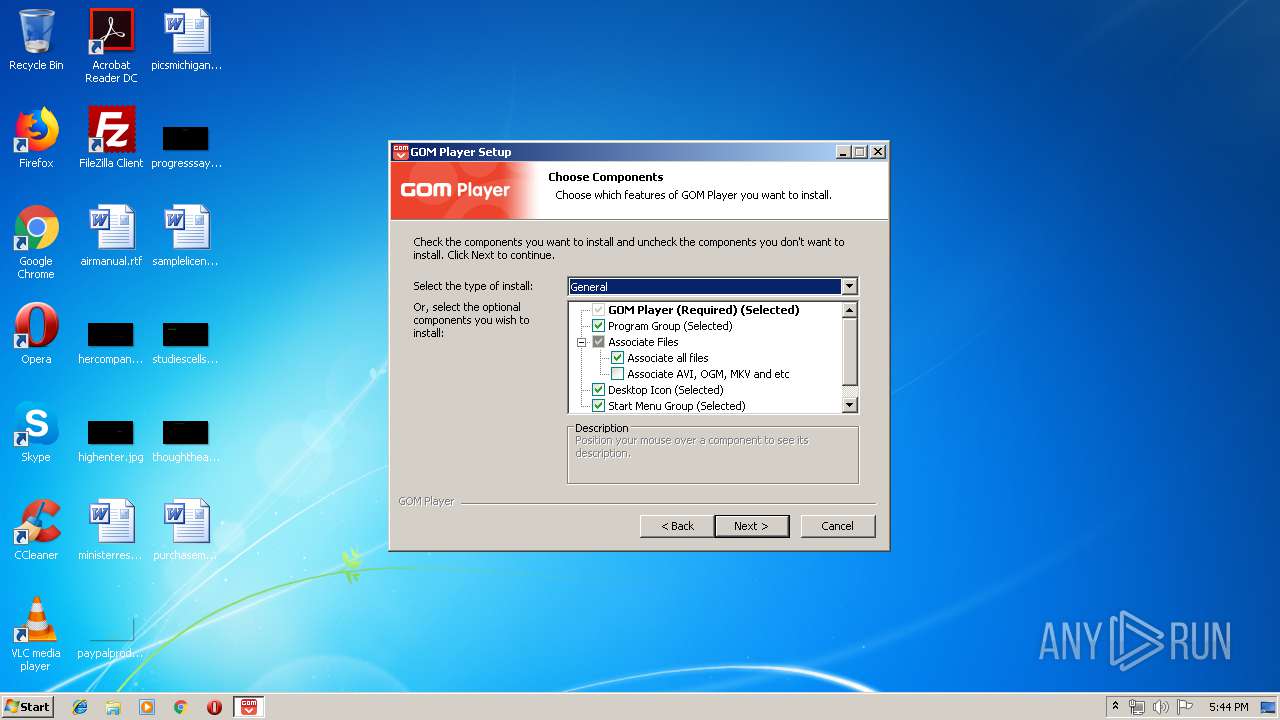
Task: Collapse the Associate Files tree node
Action: click(x=581, y=342)
